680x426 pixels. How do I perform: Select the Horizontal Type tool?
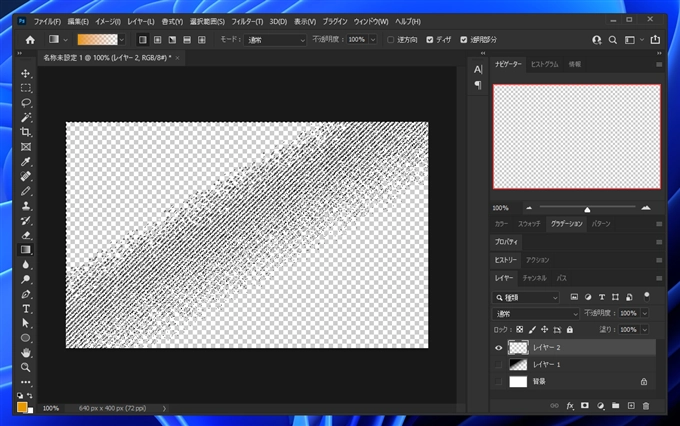(26, 309)
